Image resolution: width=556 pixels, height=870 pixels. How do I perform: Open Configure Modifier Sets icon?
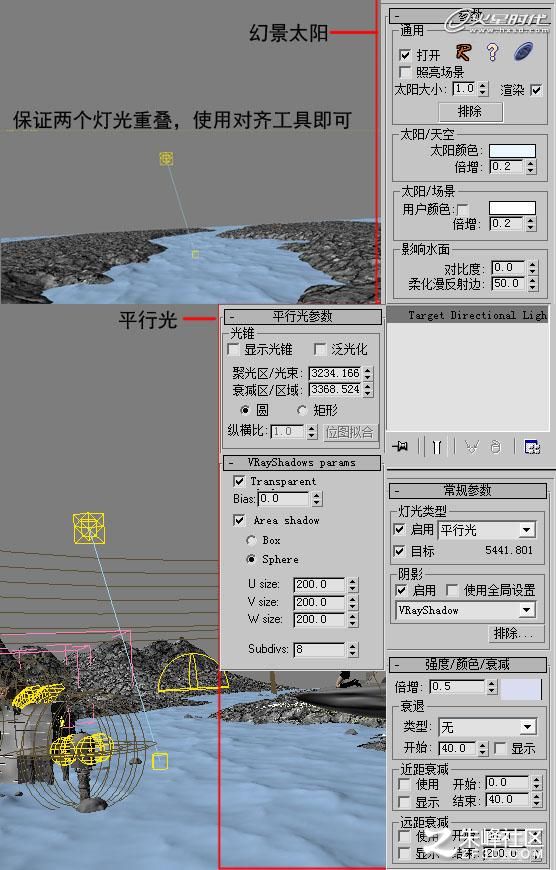532,447
